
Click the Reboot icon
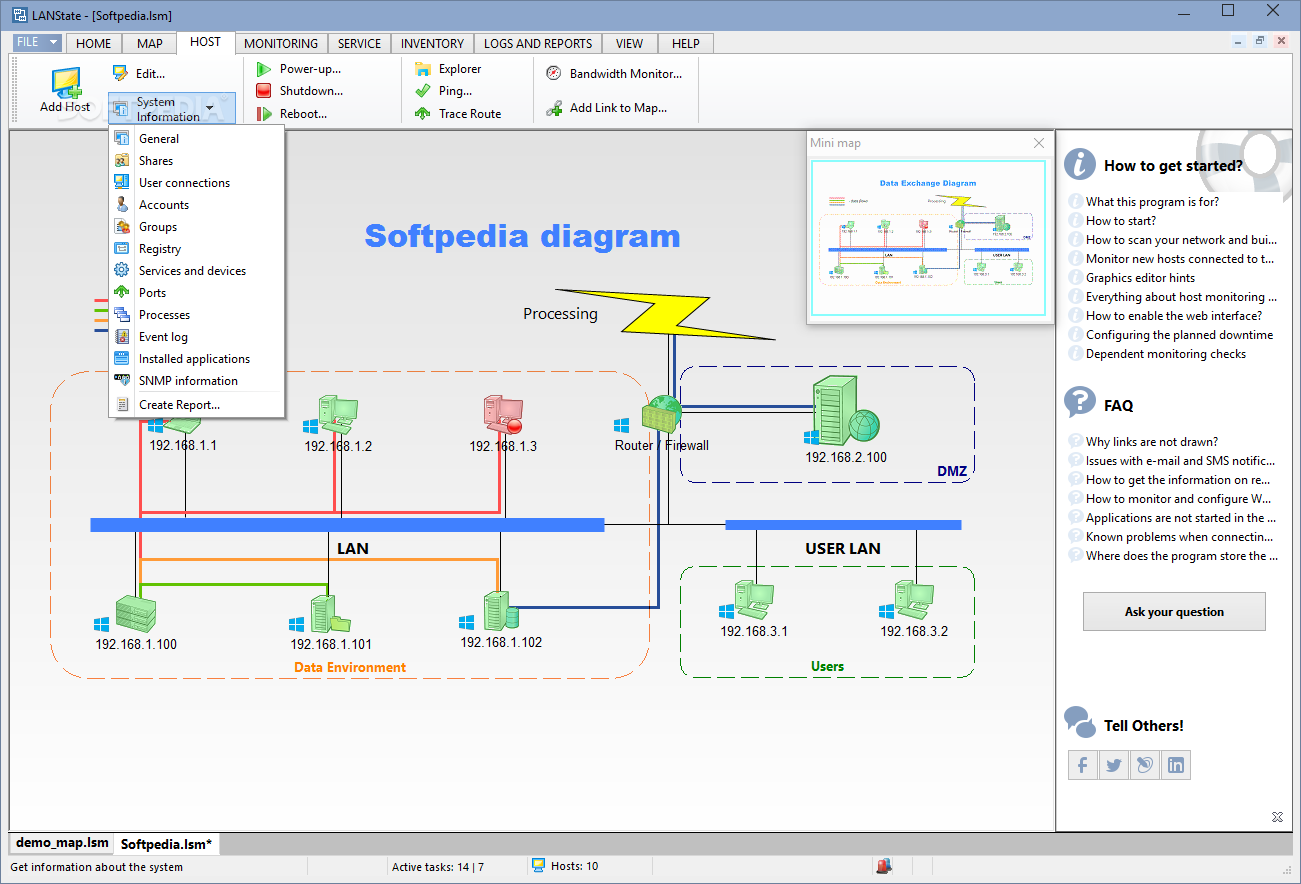pyautogui.click(x=264, y=114)
